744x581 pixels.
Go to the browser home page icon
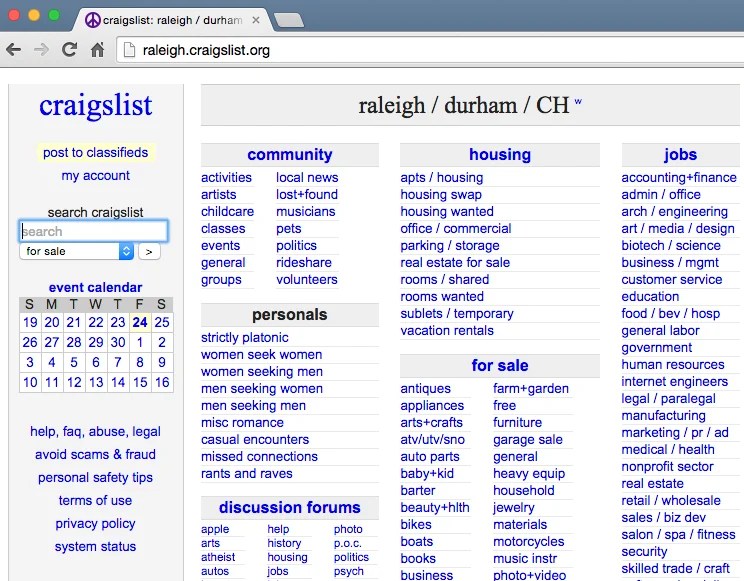click(x=97, y=49)
